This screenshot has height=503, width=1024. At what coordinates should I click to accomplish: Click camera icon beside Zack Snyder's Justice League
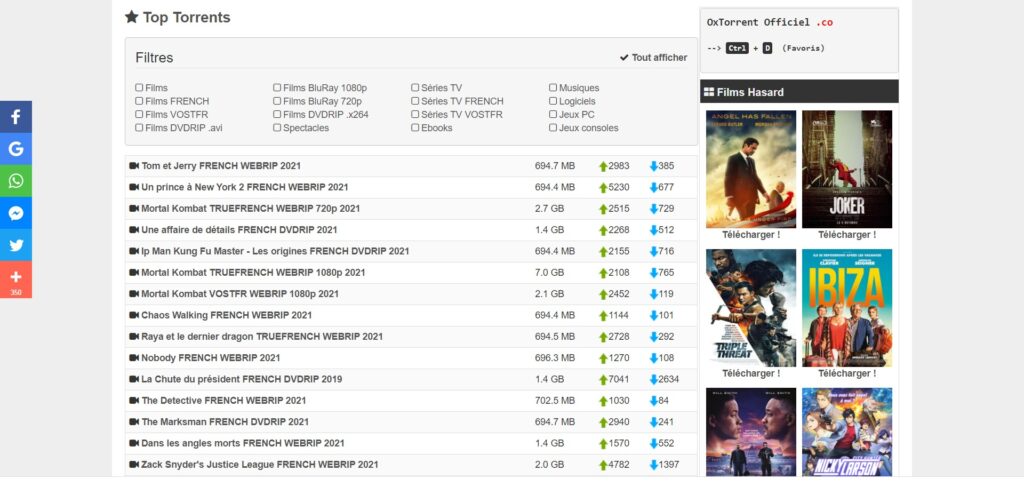pyautogui.click(x=134, y=464)
